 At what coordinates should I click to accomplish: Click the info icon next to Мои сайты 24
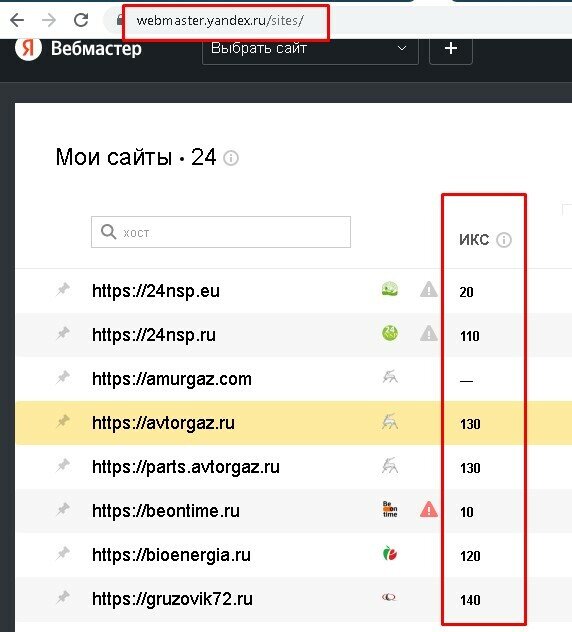(231, 158)
